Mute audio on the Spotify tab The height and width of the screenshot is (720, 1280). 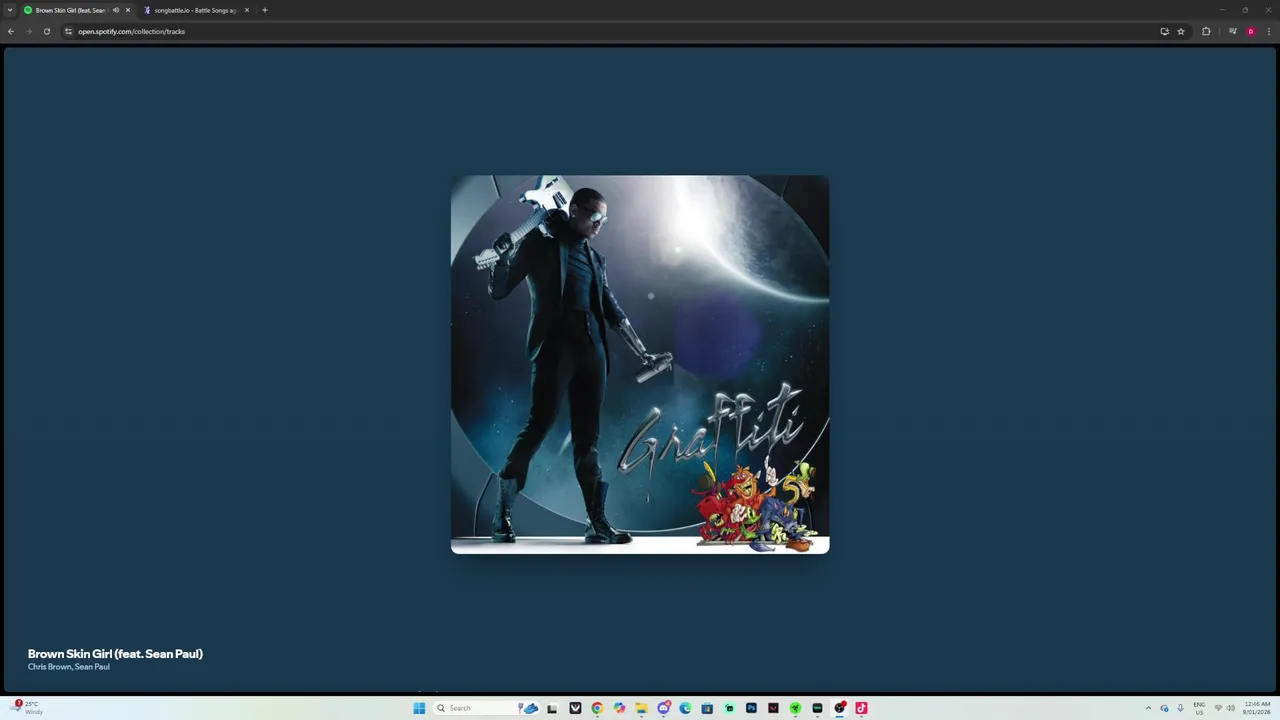click(116, 10)
